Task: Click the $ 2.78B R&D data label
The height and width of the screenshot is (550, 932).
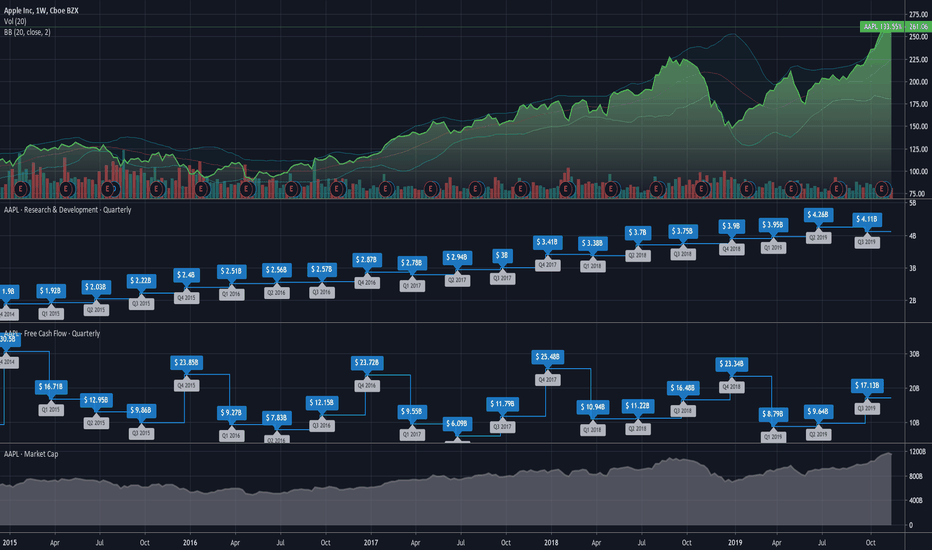Action: click(x=412, y=263)
